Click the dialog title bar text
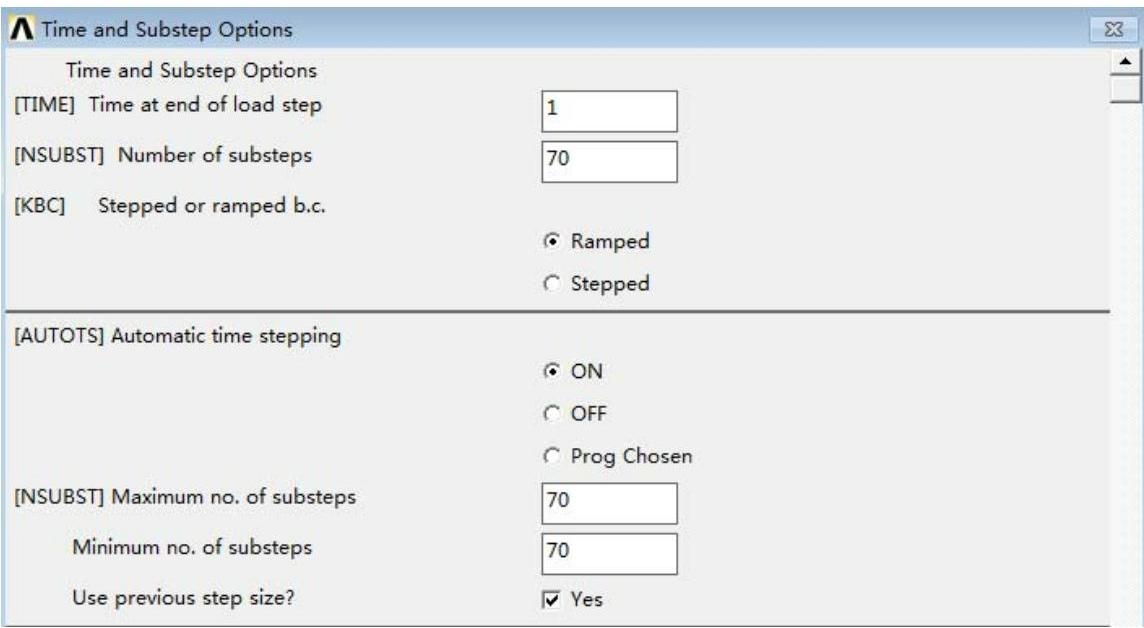This screenshot has width=1144, height=628. coord(166,30)
